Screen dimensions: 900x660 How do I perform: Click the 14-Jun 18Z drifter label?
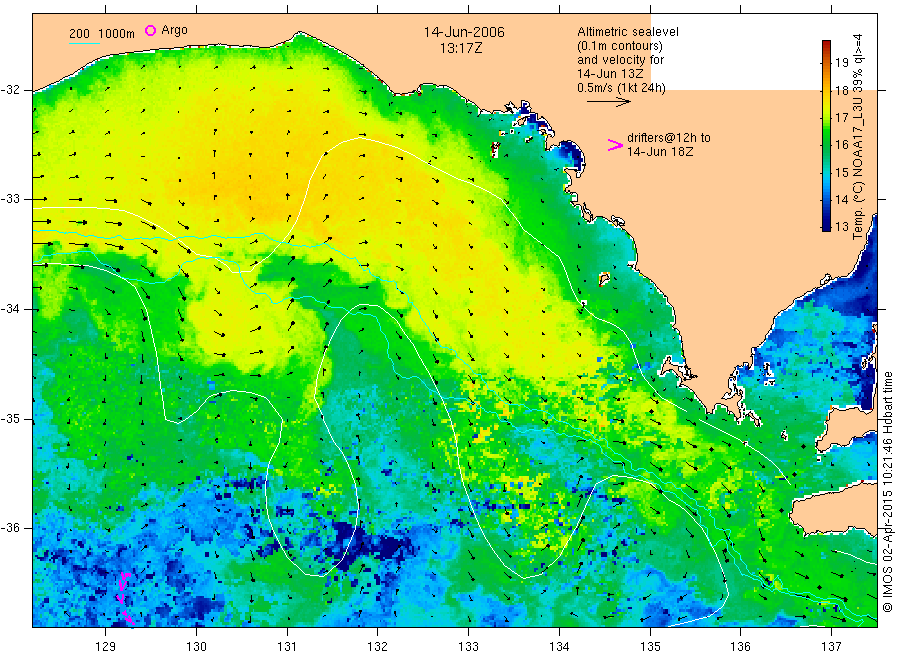pyautogui.click(x=660, y=152)
